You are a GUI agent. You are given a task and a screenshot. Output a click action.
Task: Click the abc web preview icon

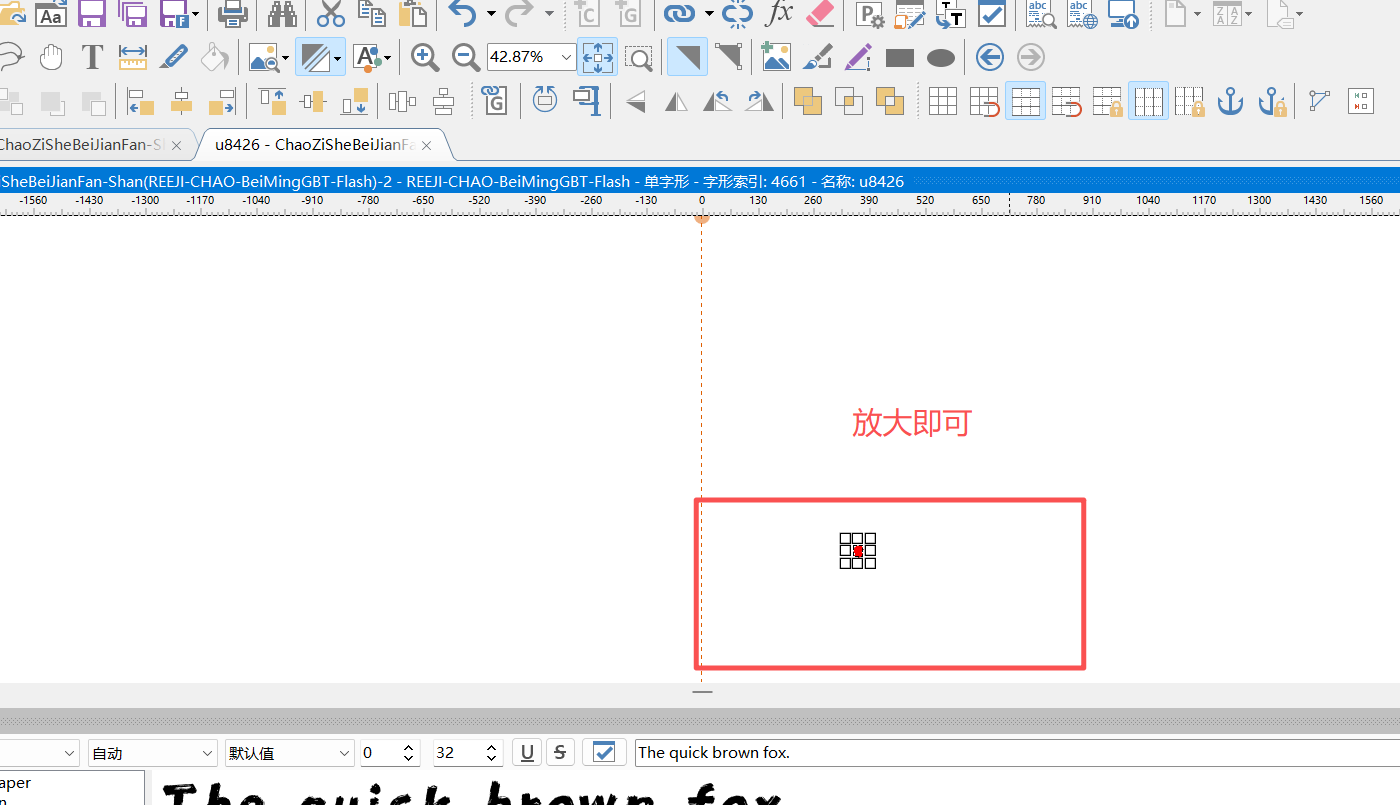(1081, 14)
